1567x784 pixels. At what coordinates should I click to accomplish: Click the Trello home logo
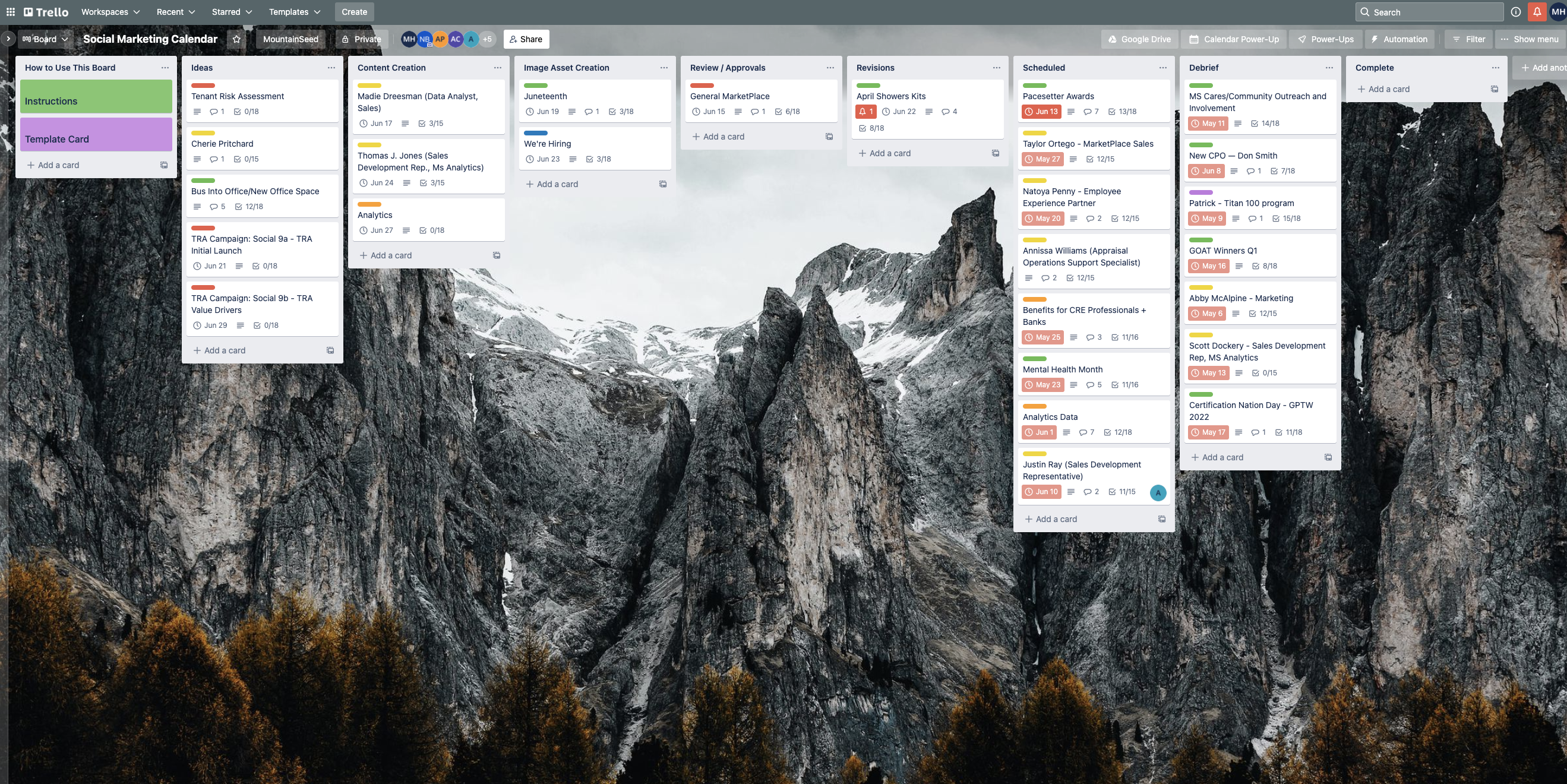pyautogui.click(x=46, y=11)
